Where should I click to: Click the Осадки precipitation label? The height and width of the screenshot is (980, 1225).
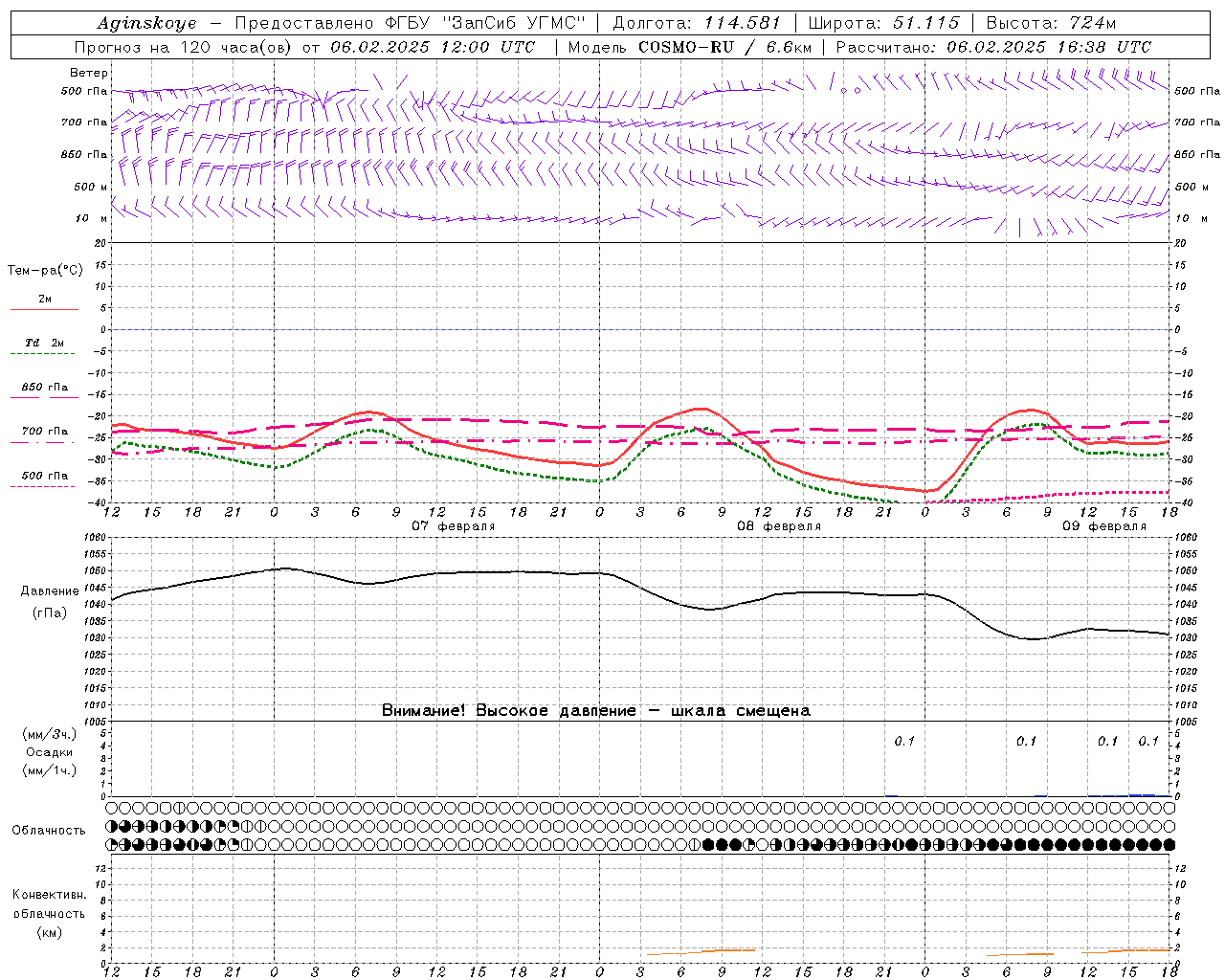coord(50,752)
